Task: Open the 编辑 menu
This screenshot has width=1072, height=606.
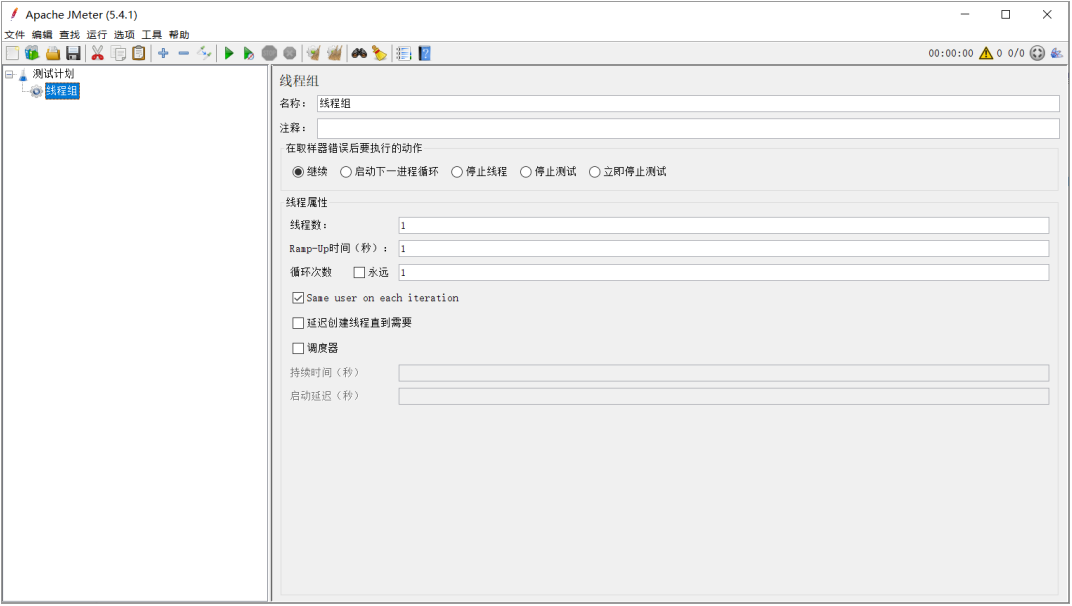Action: tap(42, 34)
